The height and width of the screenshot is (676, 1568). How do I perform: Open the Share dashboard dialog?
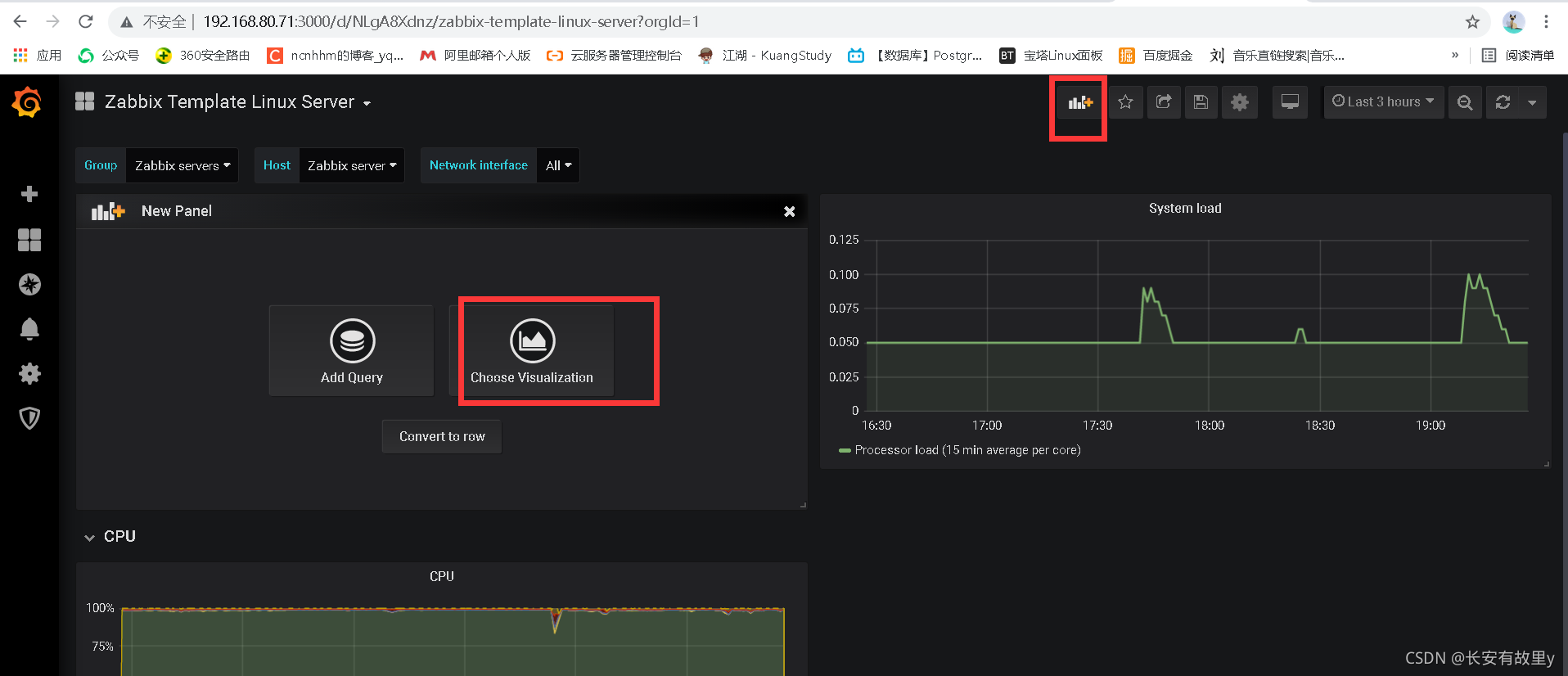[x=1163, y=102]
